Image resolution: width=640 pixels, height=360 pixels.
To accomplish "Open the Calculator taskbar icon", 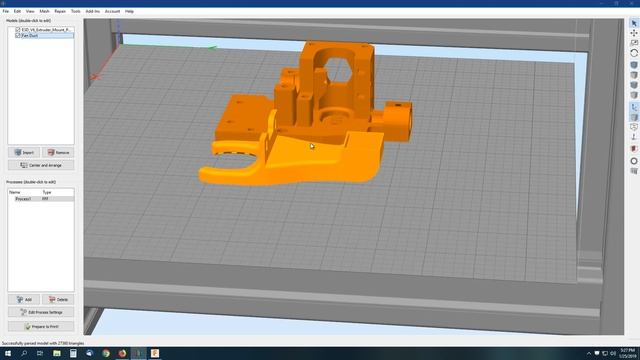I will [x=73, y=353].
